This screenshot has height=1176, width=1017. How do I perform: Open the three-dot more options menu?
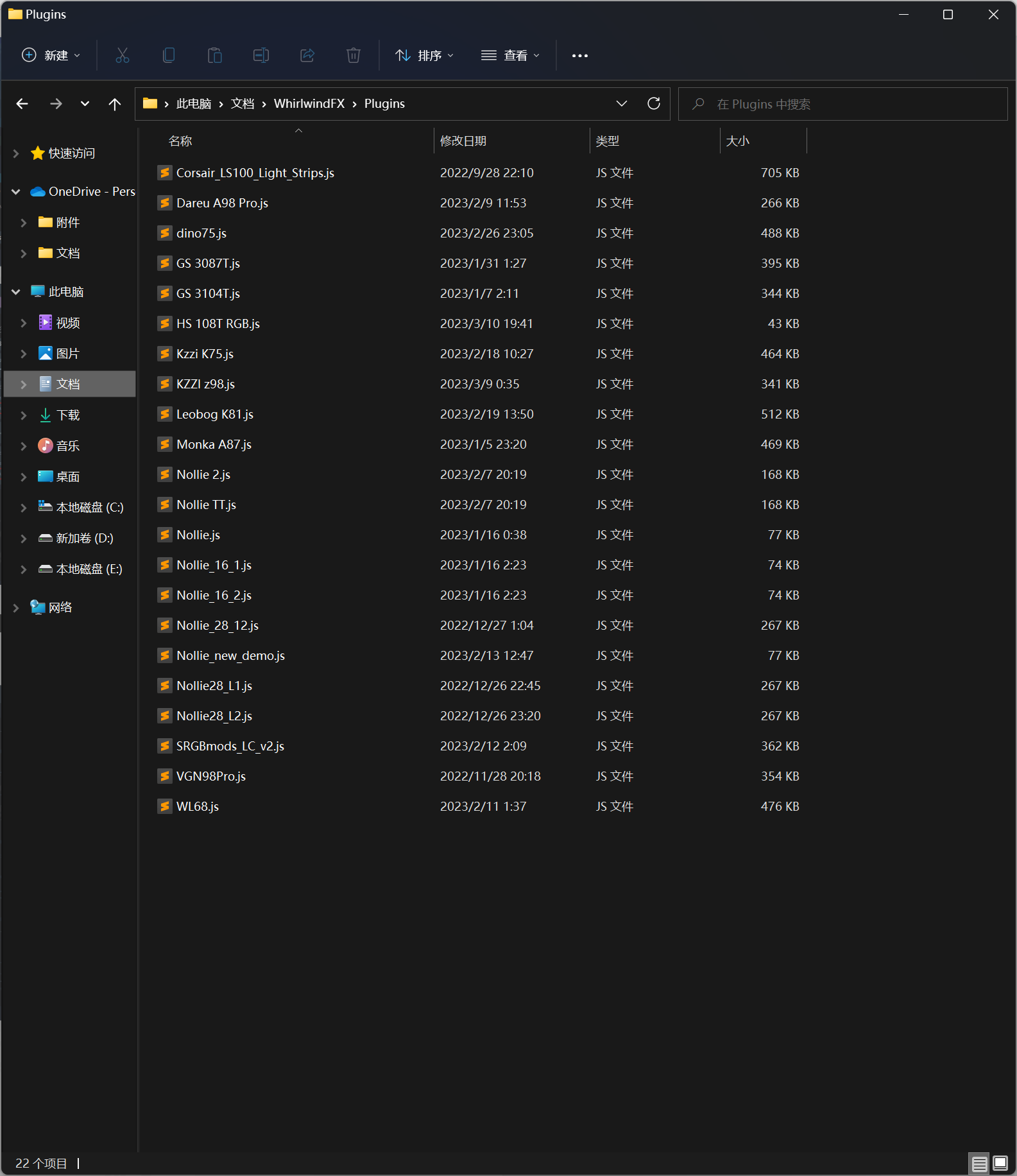[x=580, y=56]
